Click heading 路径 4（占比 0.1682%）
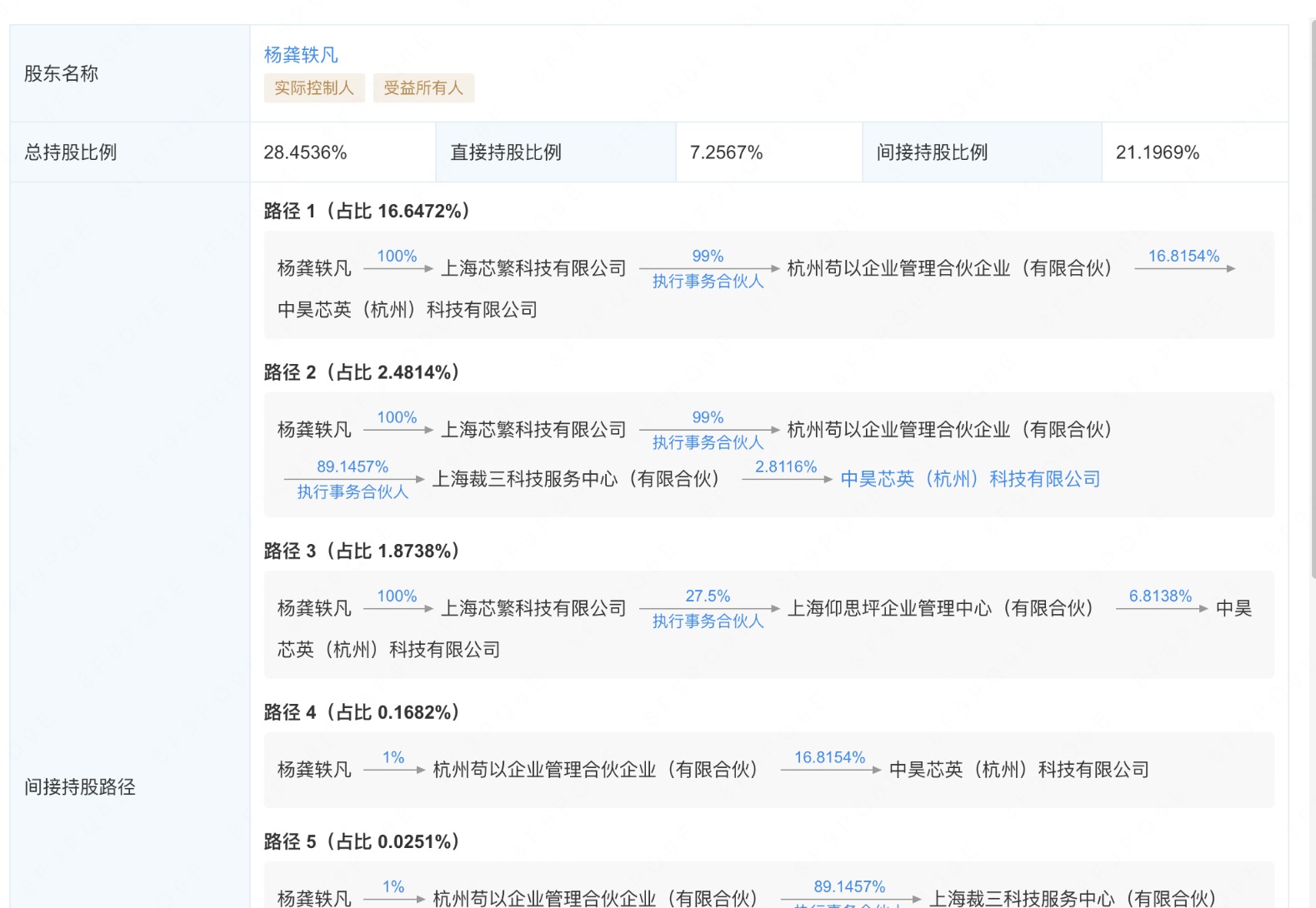Screen dimensions: 1316x908 click(363, 712)
